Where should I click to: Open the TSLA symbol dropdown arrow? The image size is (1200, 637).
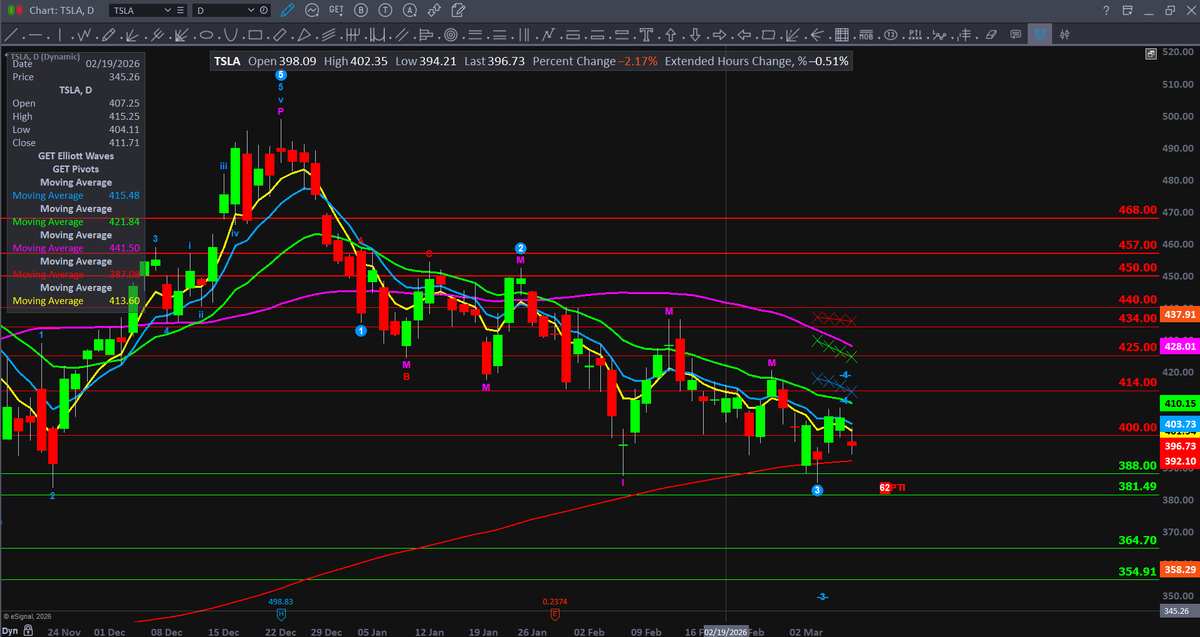coord(167,10)
